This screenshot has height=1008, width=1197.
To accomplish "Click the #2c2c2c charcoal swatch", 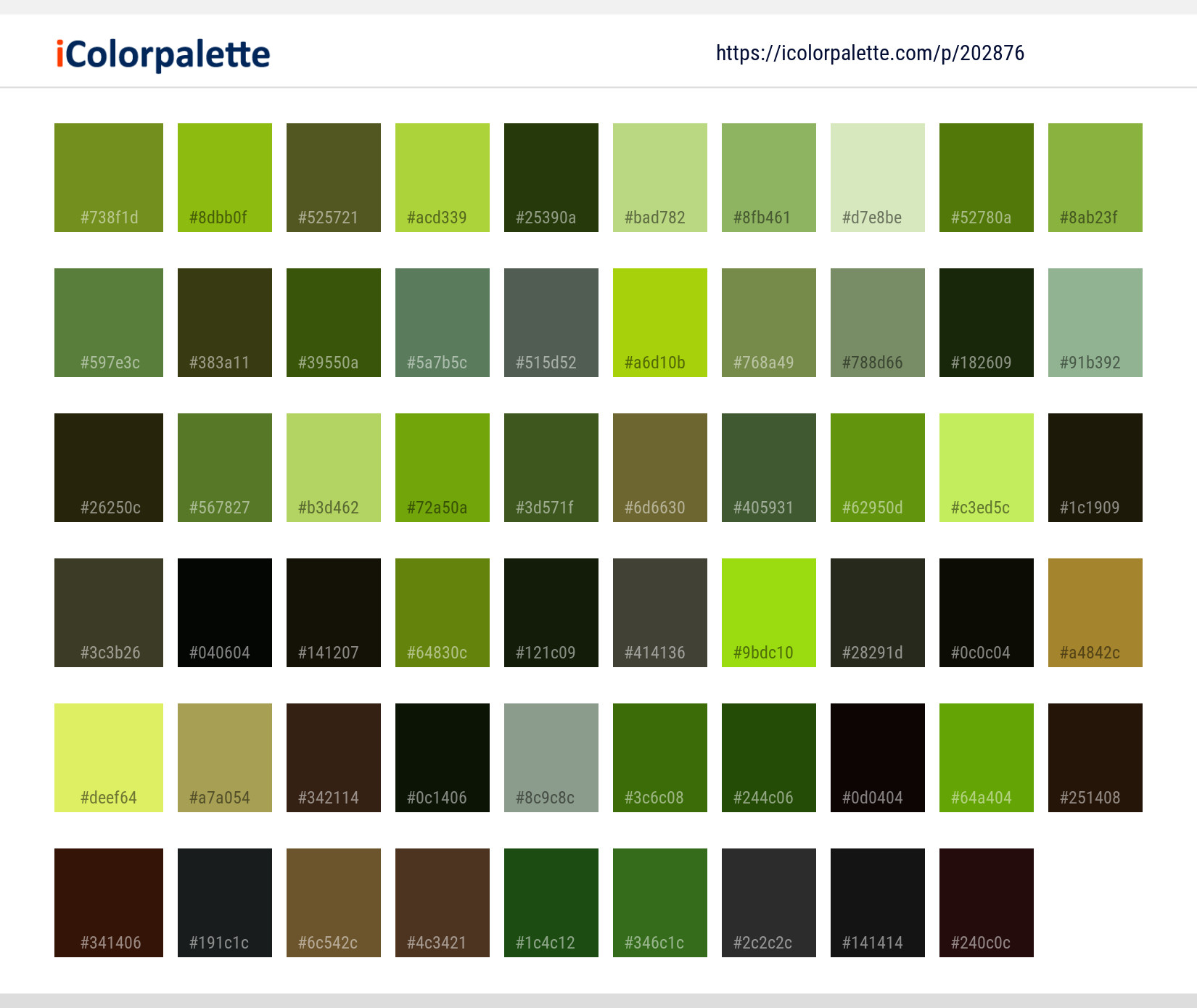I will point(769,903).
